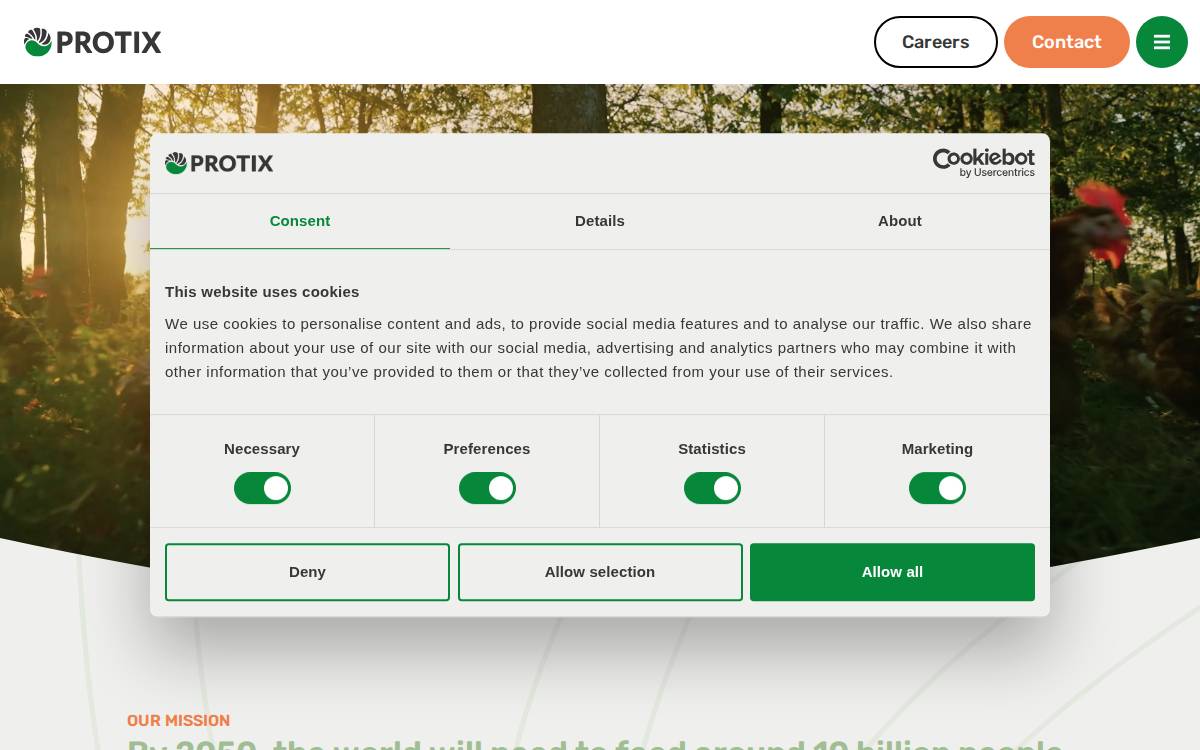Click the Marketing category label
Viewport: 1200px width, 750px height.
(937, 449)
